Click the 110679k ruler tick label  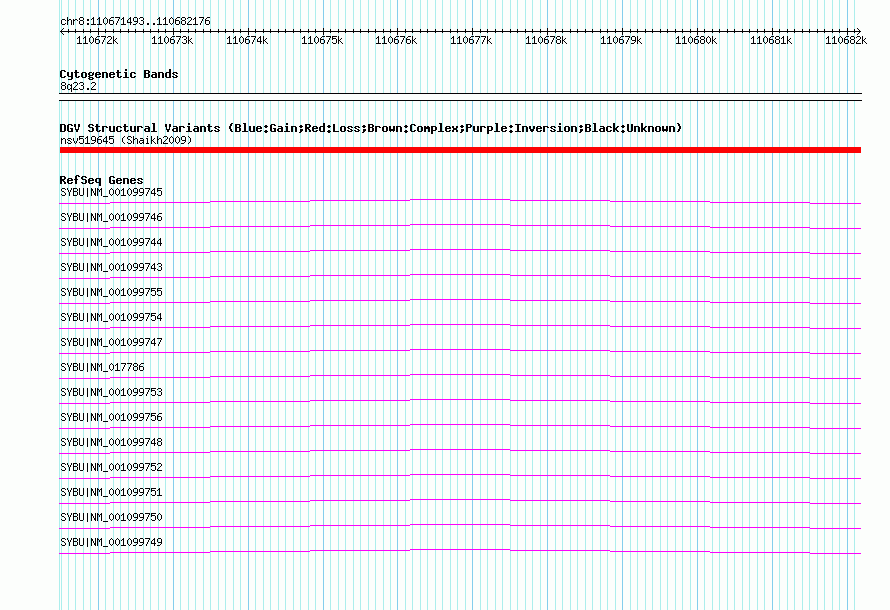[x=621, y=40]
